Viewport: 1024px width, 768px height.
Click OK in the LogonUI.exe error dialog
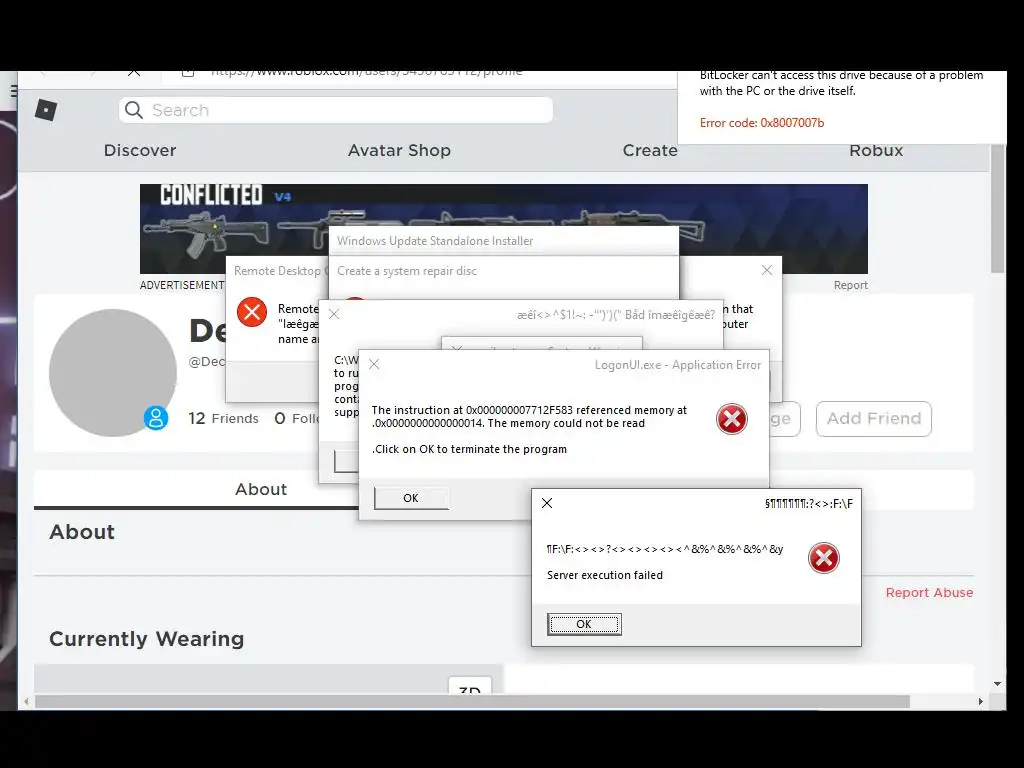pos(411,498)
